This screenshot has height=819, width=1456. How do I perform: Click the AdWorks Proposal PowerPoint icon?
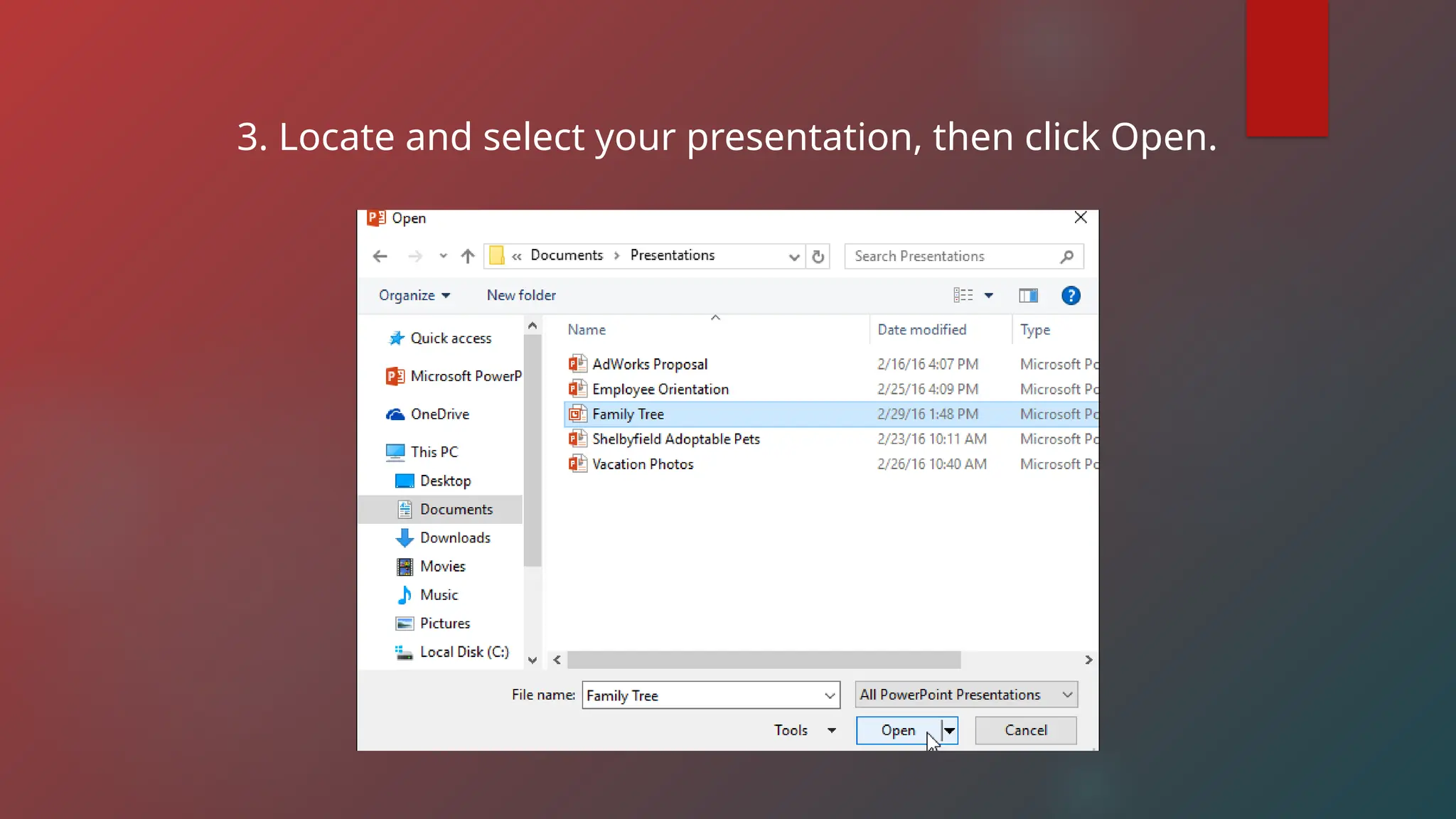tap(577, 364)
